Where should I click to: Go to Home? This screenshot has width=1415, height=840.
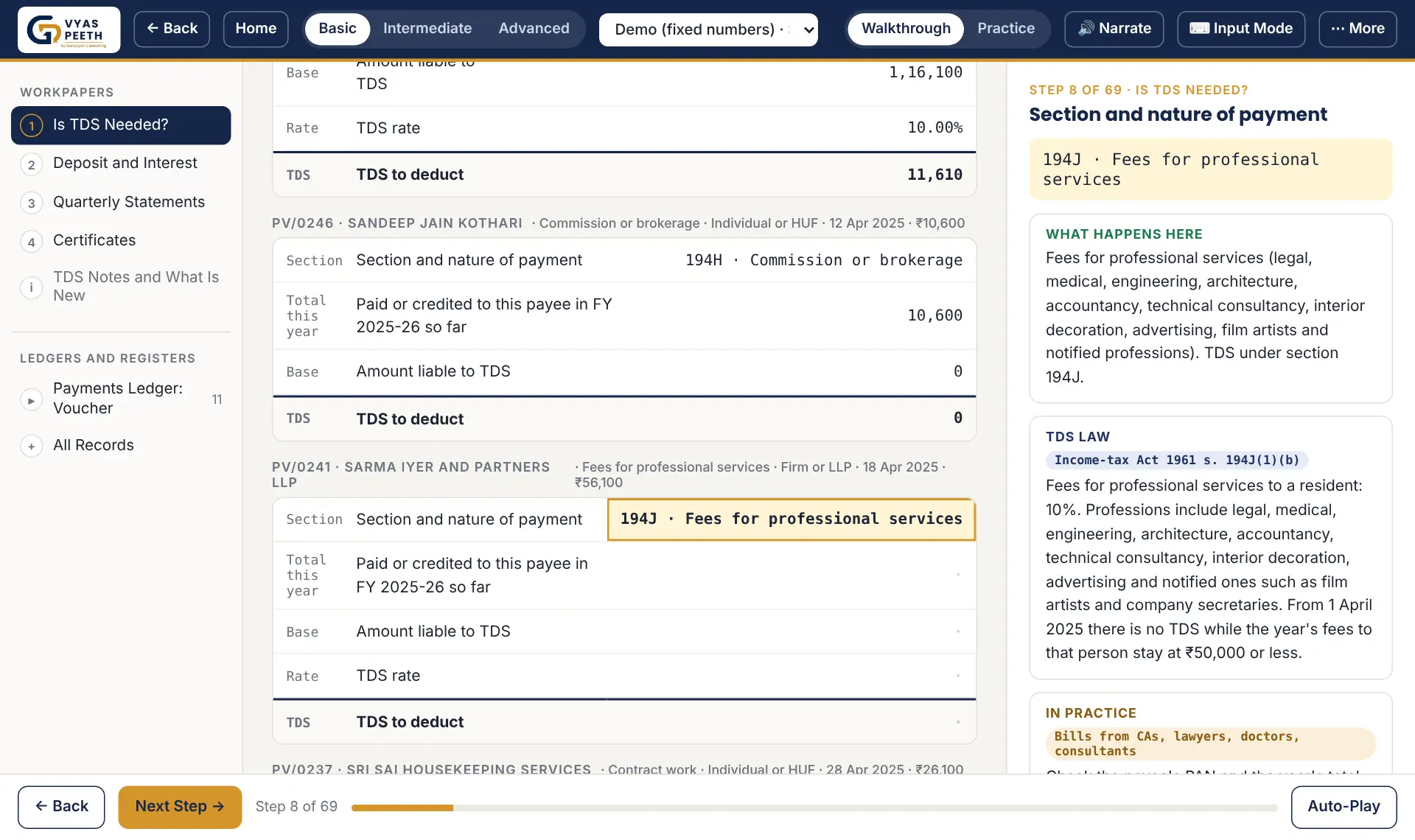(x=256, y=29)
